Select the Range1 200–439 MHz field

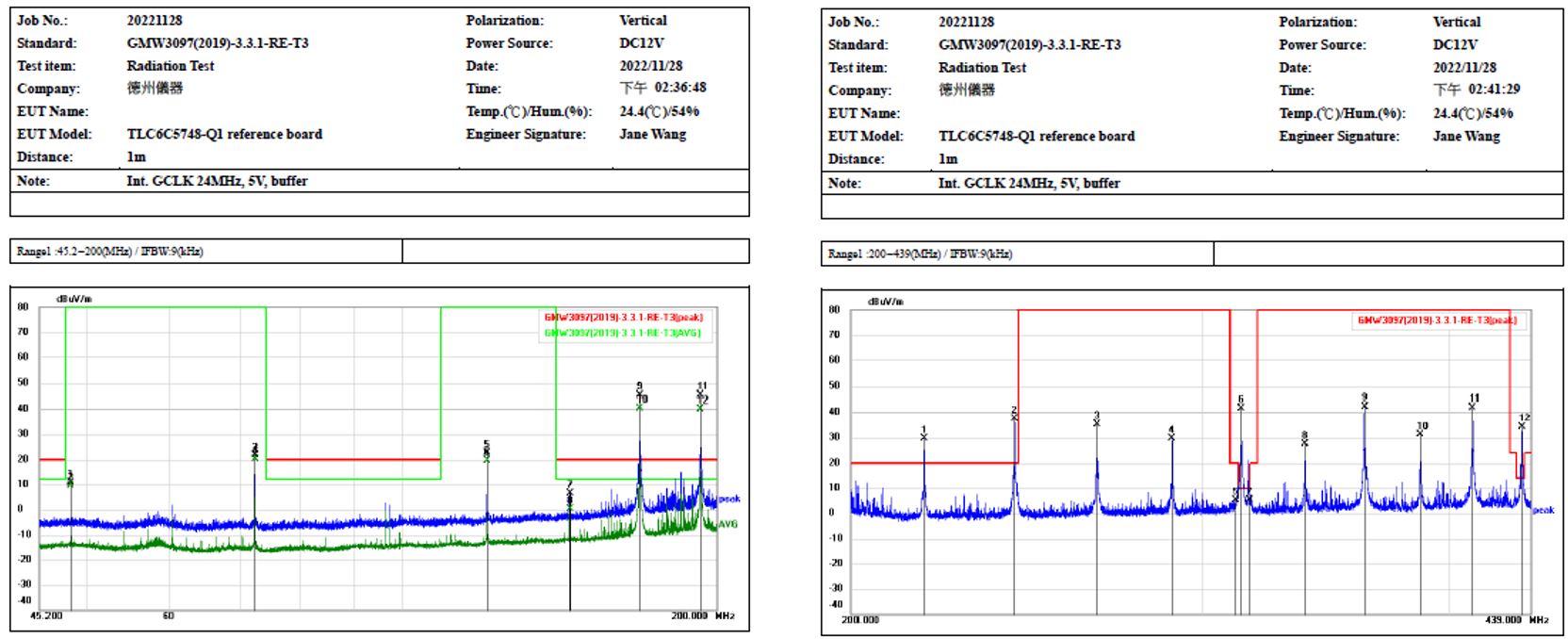(x=920, y=254)
